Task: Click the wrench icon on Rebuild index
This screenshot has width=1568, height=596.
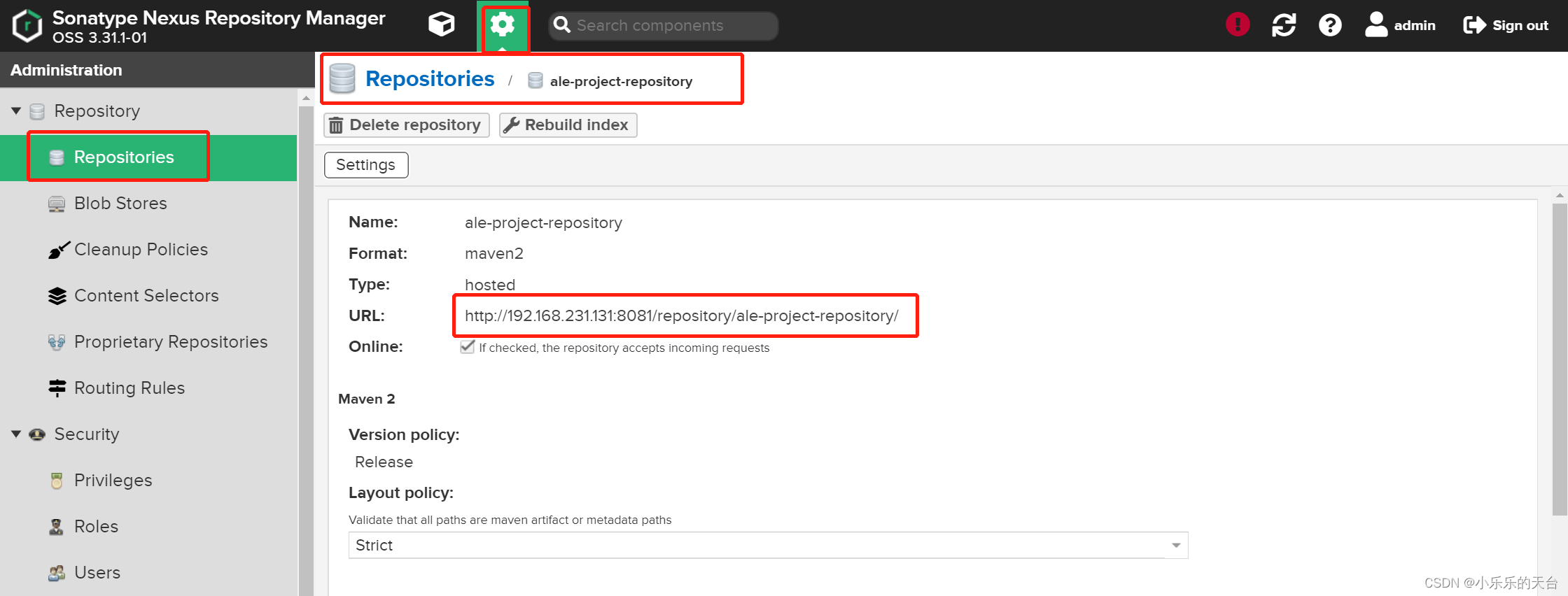Action: click(x=512, y=125)
